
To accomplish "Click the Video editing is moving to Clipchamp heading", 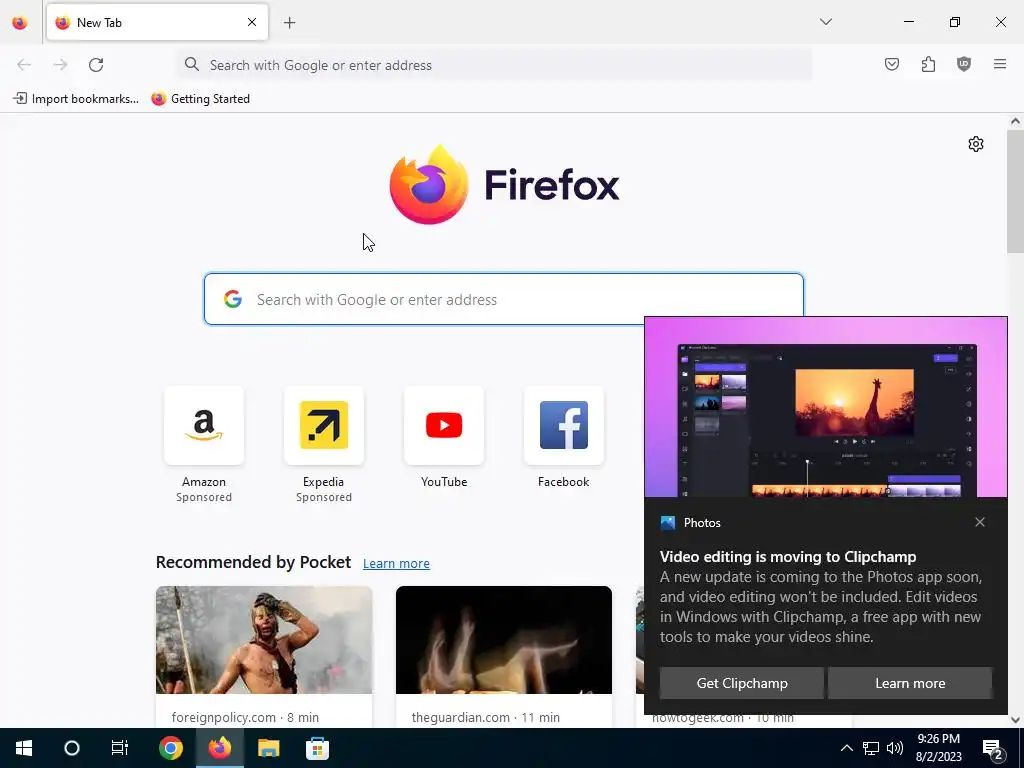I will [x=788, y=556].
